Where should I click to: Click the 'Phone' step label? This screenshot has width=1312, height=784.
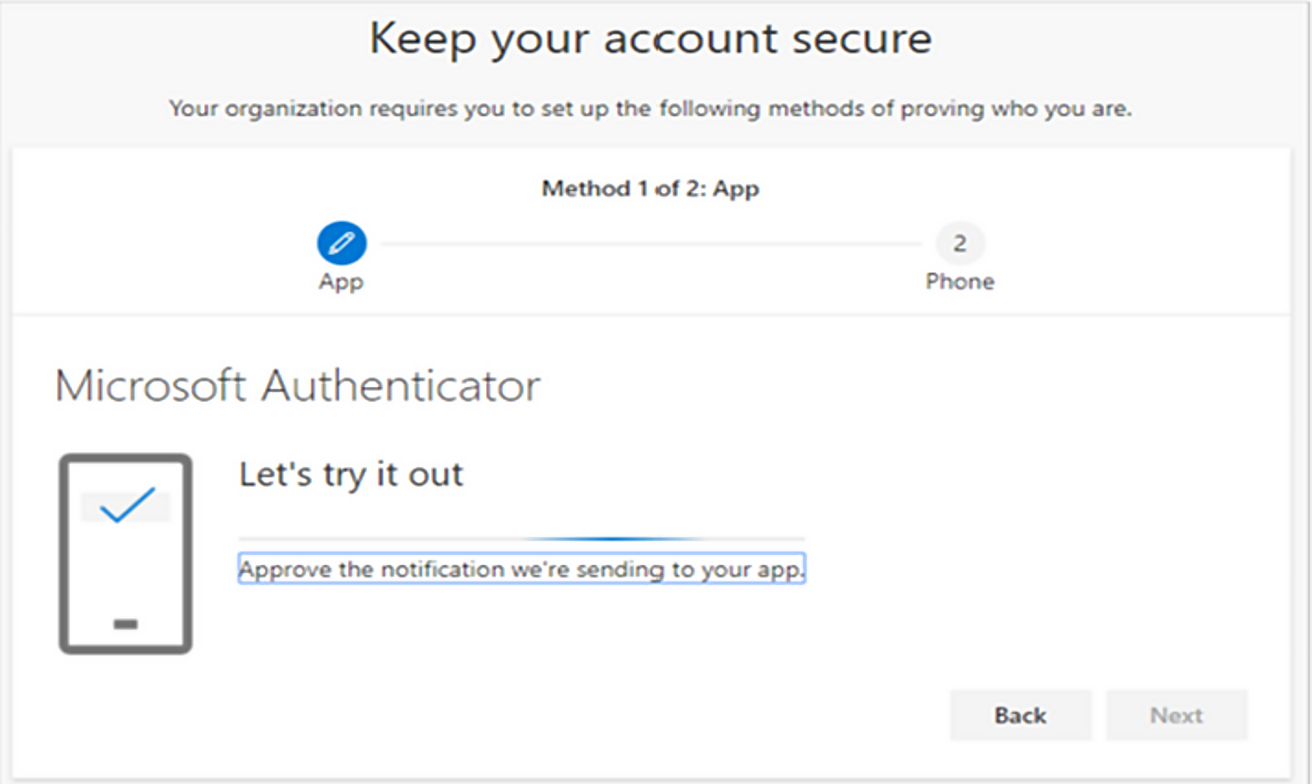(960, 282)
